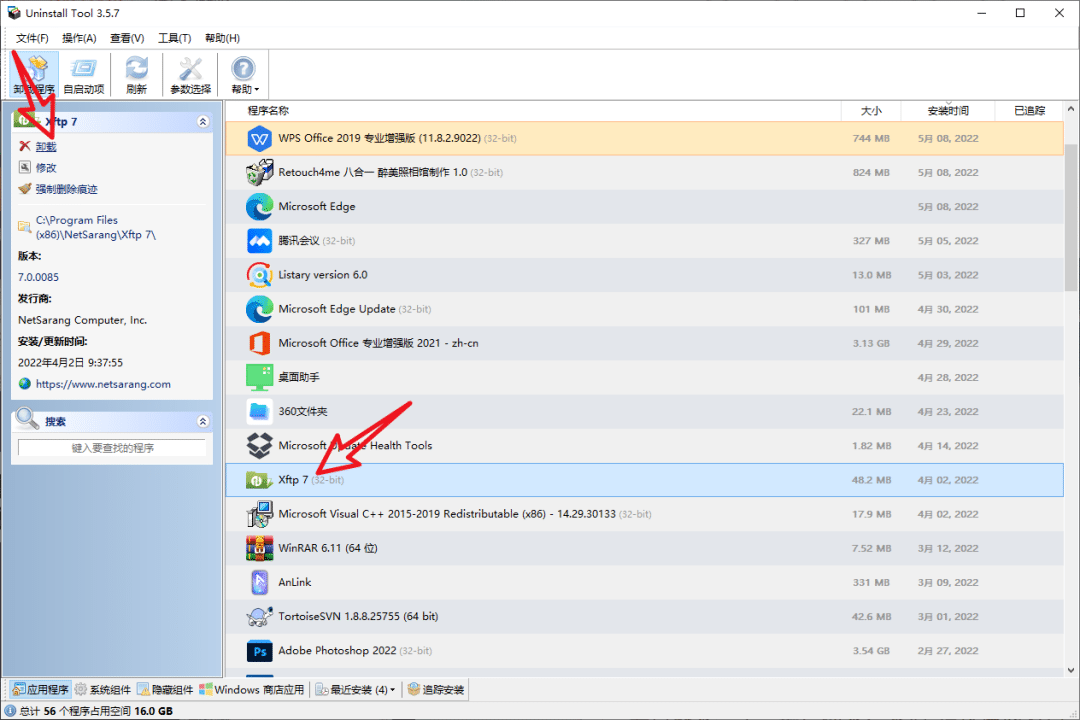The width and height of the screenshot is (1080, 720).
Task: Focus the 键入要查找的程序 search field
Action: click(x=112, y=448)
